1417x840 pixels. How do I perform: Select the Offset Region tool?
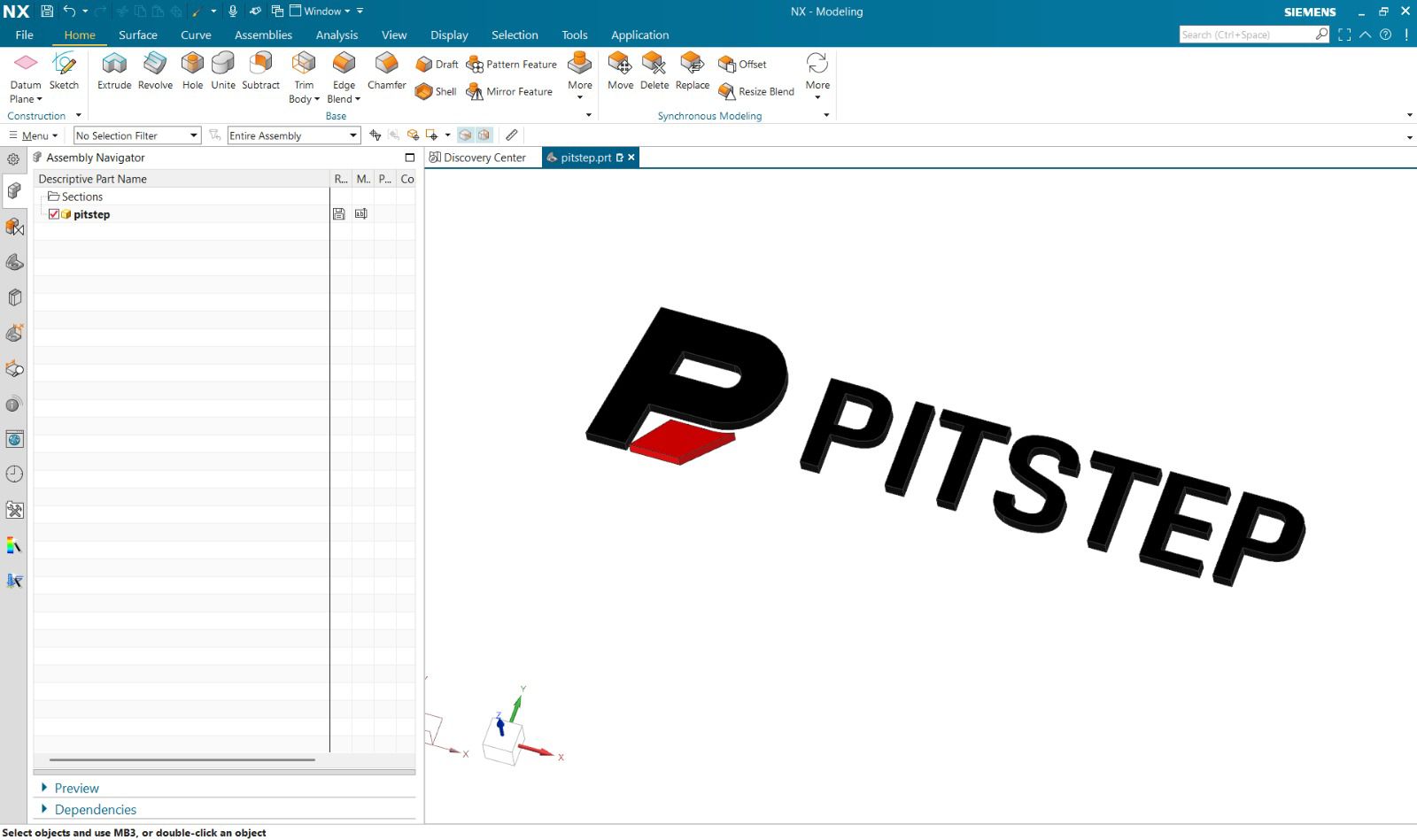pos(742,64)
